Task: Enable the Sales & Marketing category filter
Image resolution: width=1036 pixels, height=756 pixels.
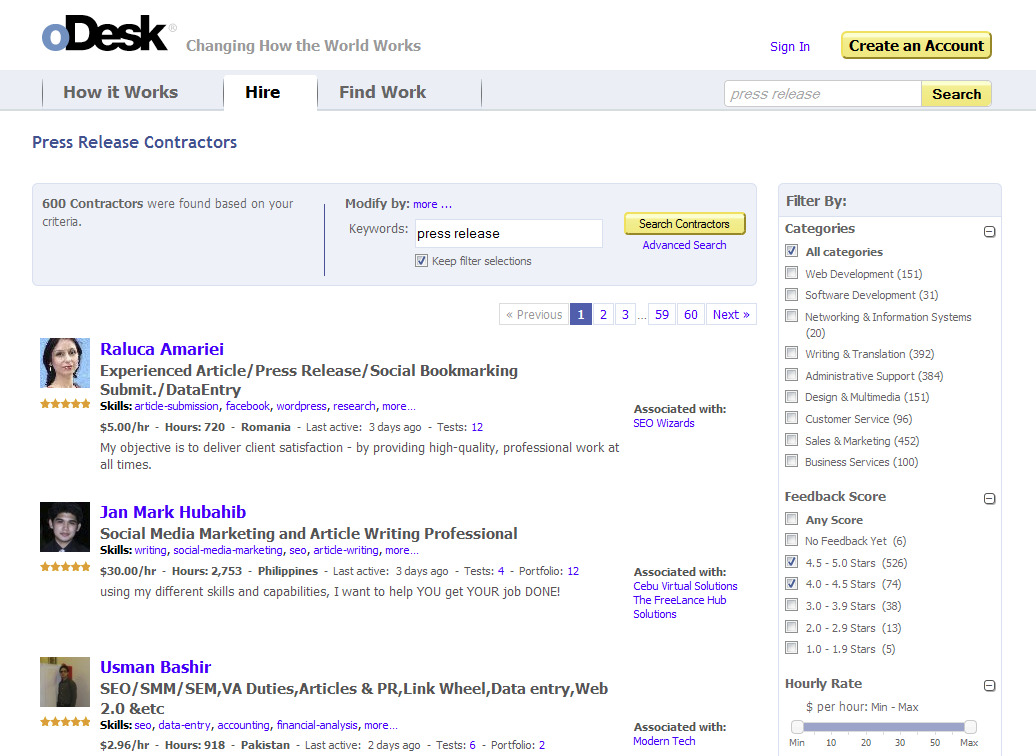Action: click(792, 440)
